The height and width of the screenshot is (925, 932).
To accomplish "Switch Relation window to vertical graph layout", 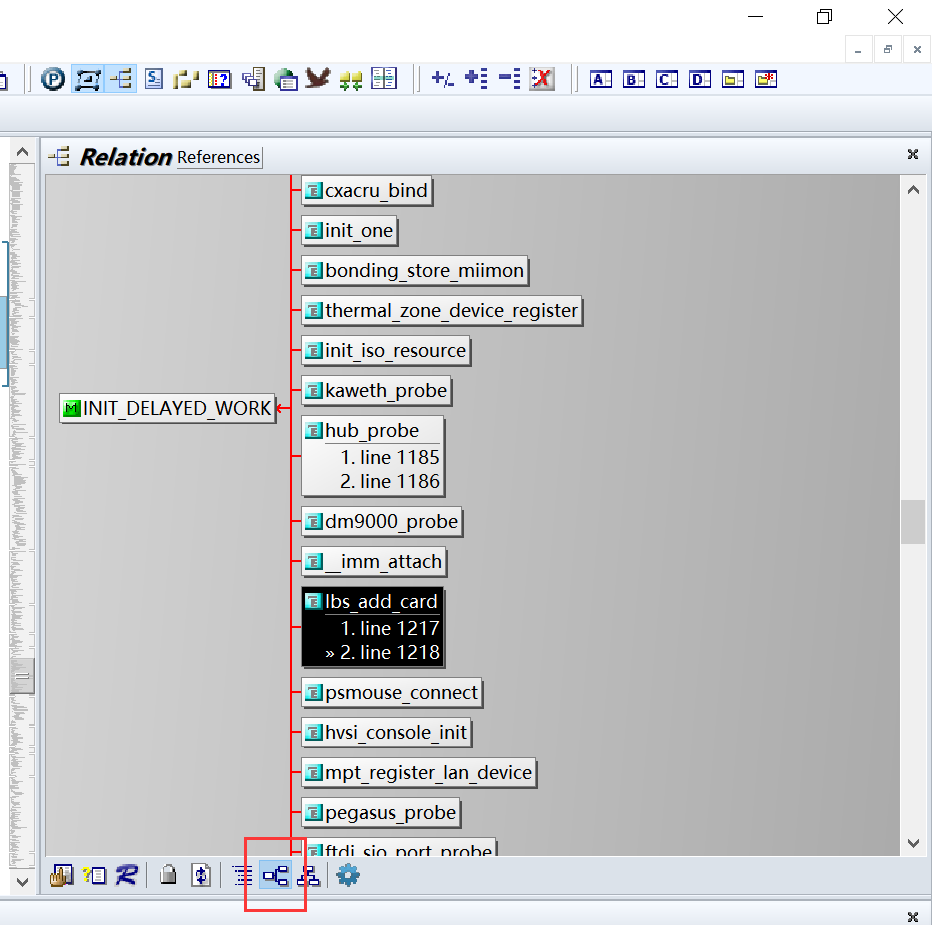I will pyautogui.click(x=308, y=875).
